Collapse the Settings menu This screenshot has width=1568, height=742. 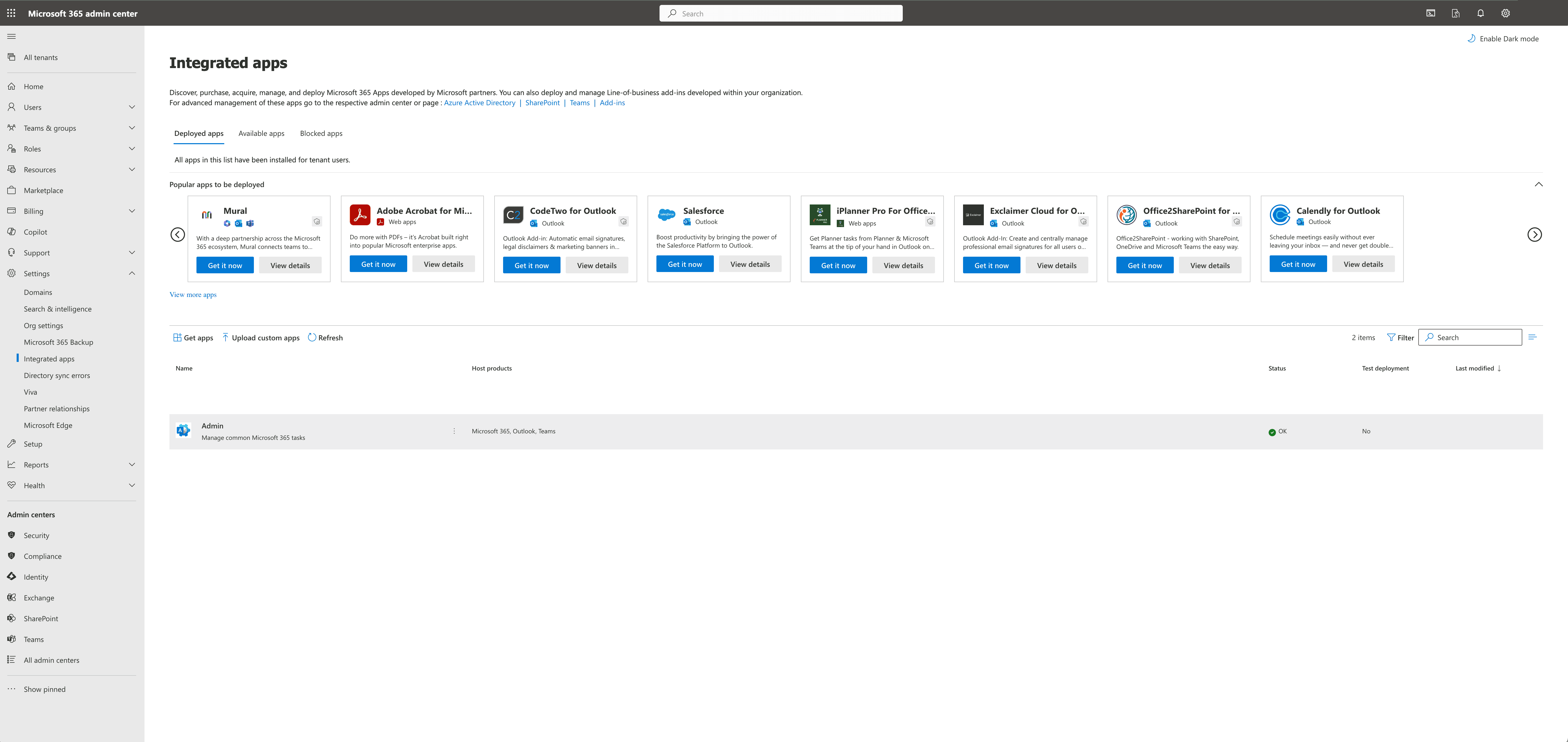tap(132, 273)
